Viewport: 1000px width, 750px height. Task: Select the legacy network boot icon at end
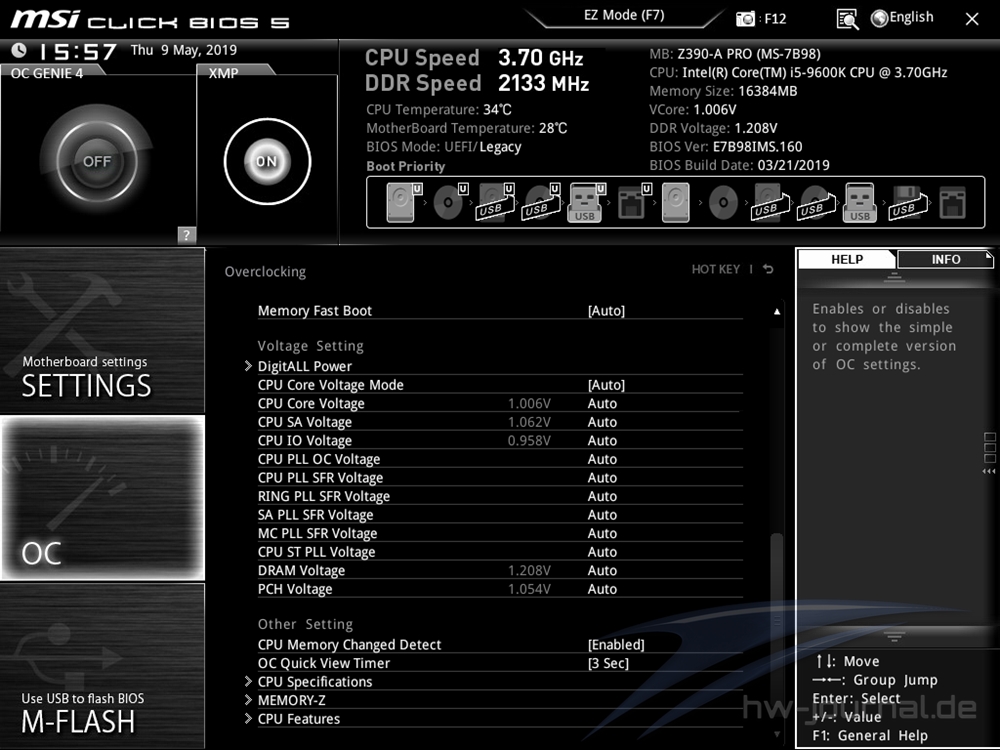(x=953, y=203)
